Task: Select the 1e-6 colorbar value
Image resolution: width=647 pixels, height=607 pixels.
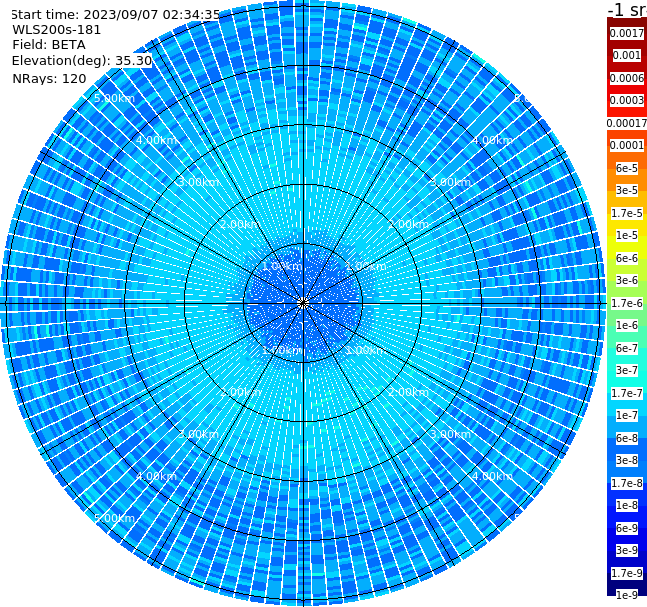Action: 627,325
